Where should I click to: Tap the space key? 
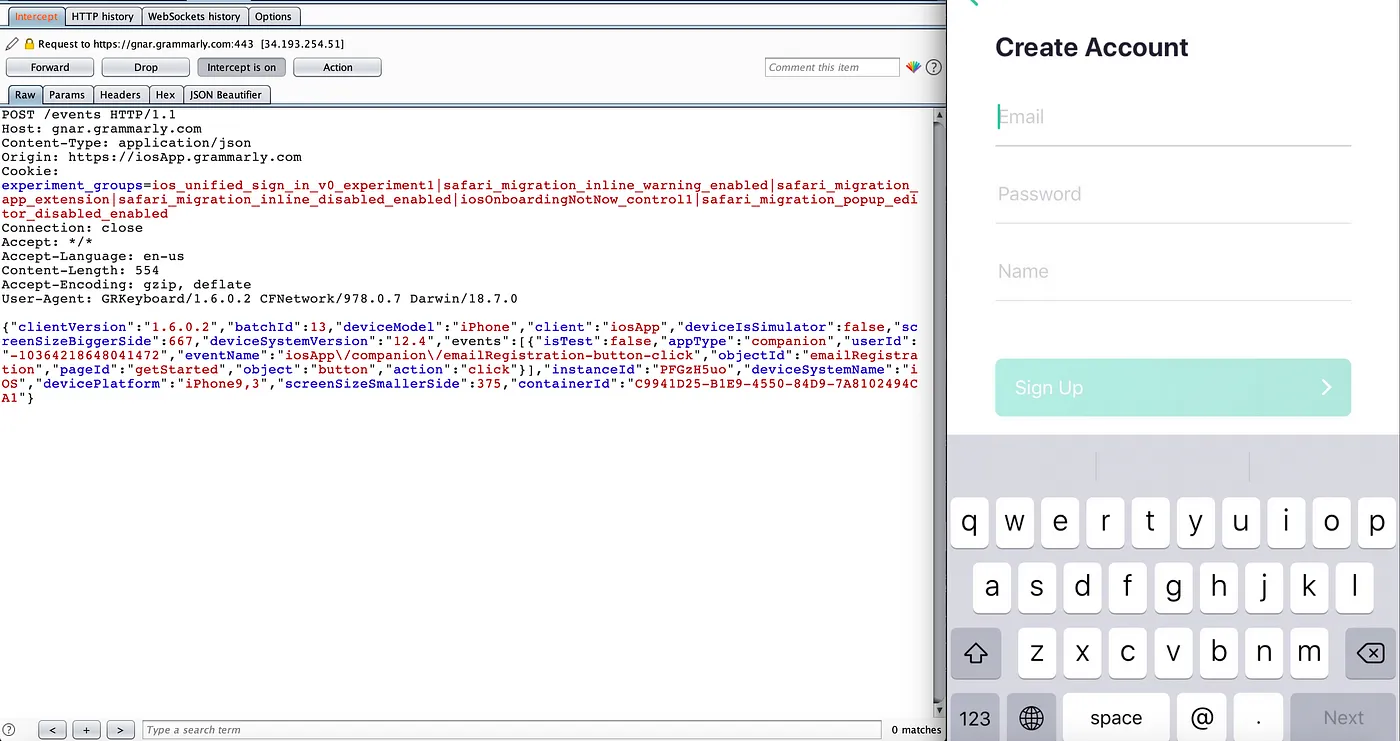[x=1116, y=717]
